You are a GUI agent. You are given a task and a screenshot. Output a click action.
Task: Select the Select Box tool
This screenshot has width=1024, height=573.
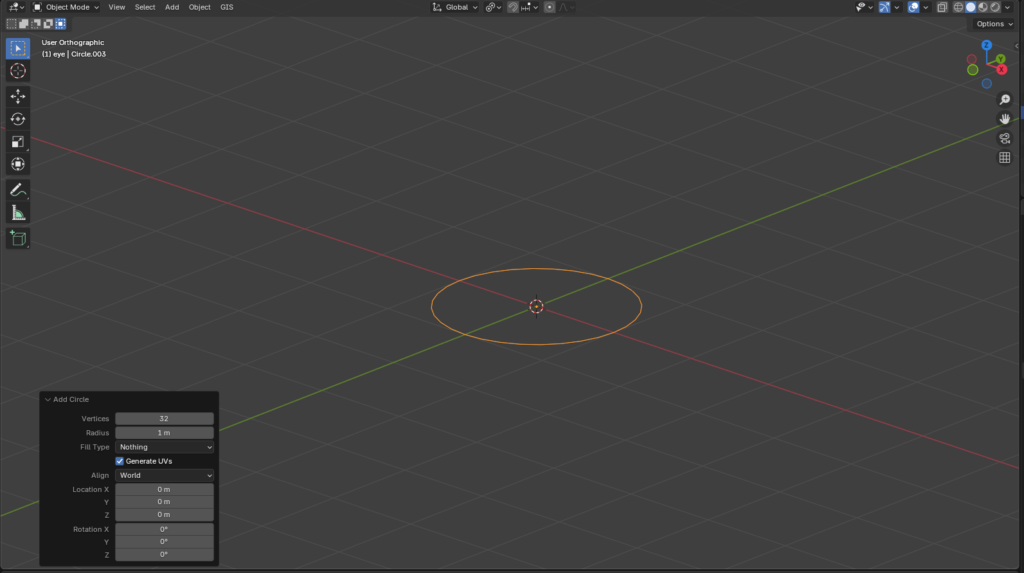pyautogui.click(x=18, y=48)
